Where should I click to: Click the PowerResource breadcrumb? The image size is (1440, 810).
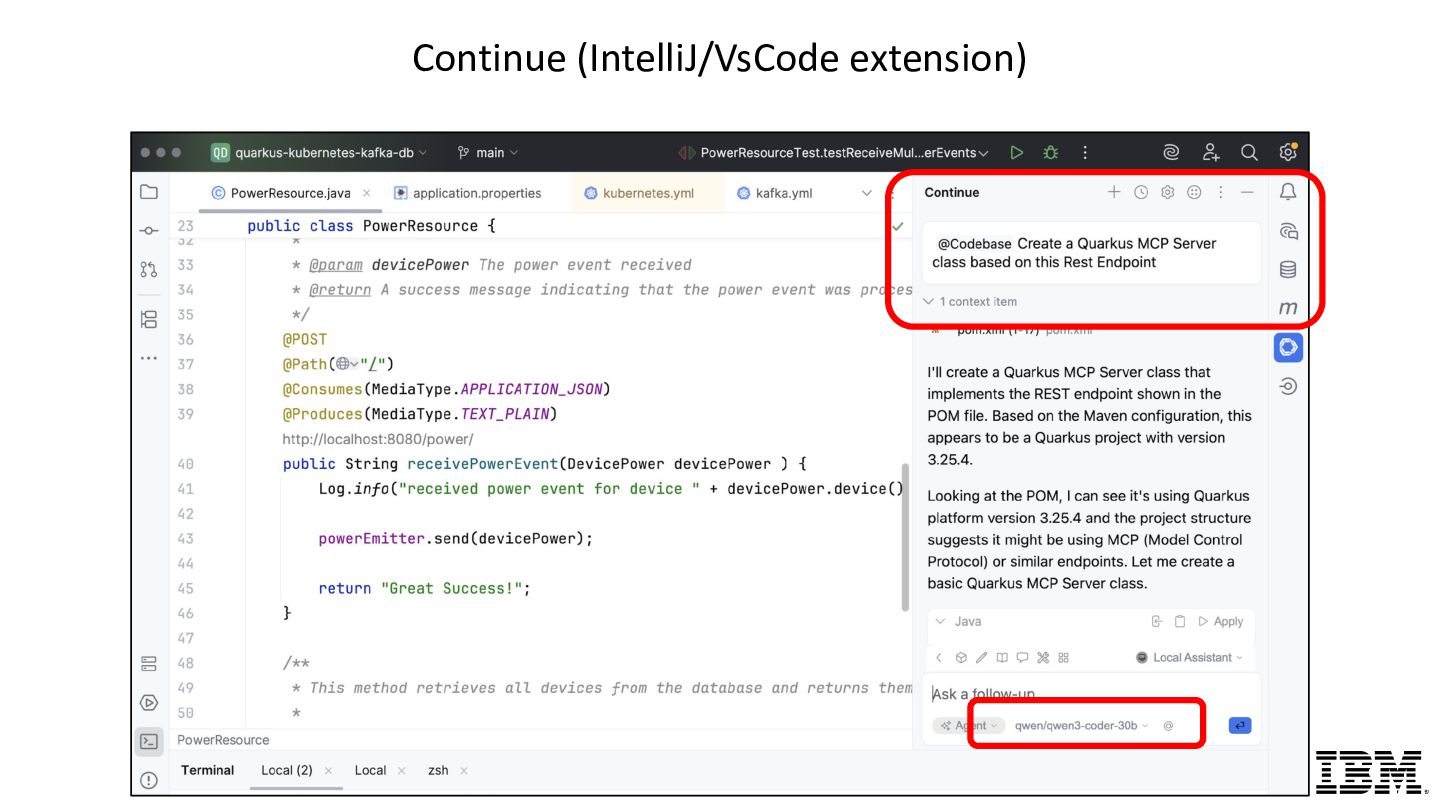[223, 740]
